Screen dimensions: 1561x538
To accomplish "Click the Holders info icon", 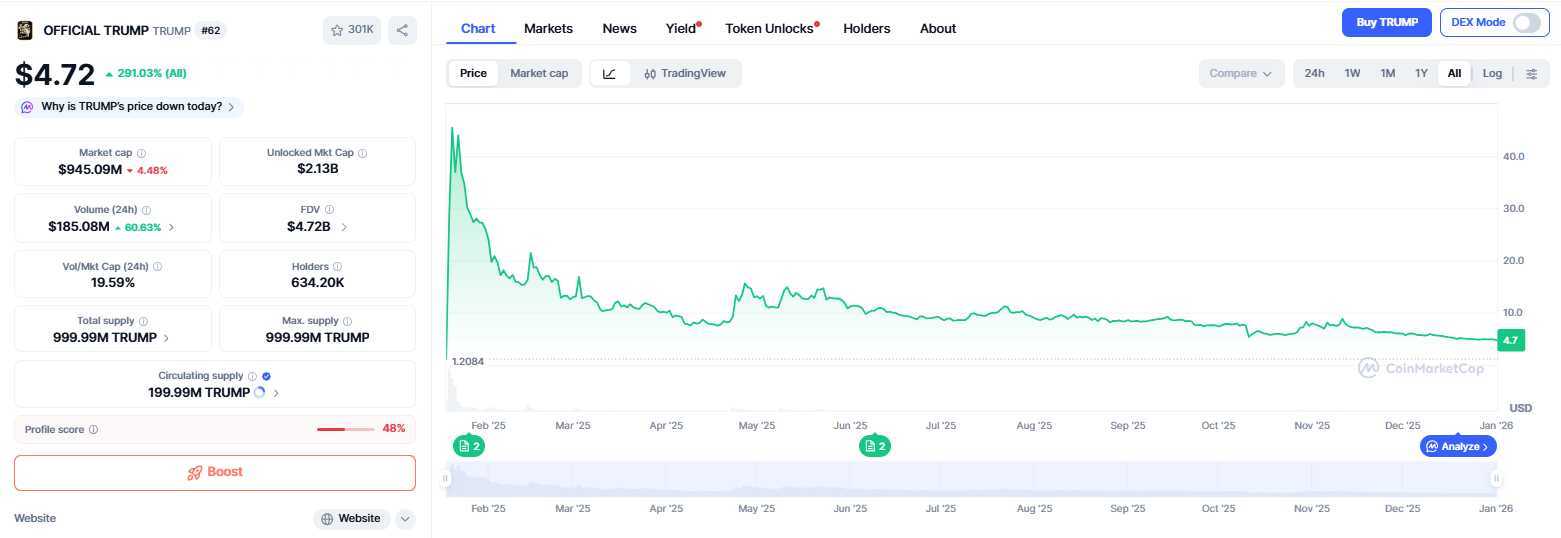I will (337, 267).
